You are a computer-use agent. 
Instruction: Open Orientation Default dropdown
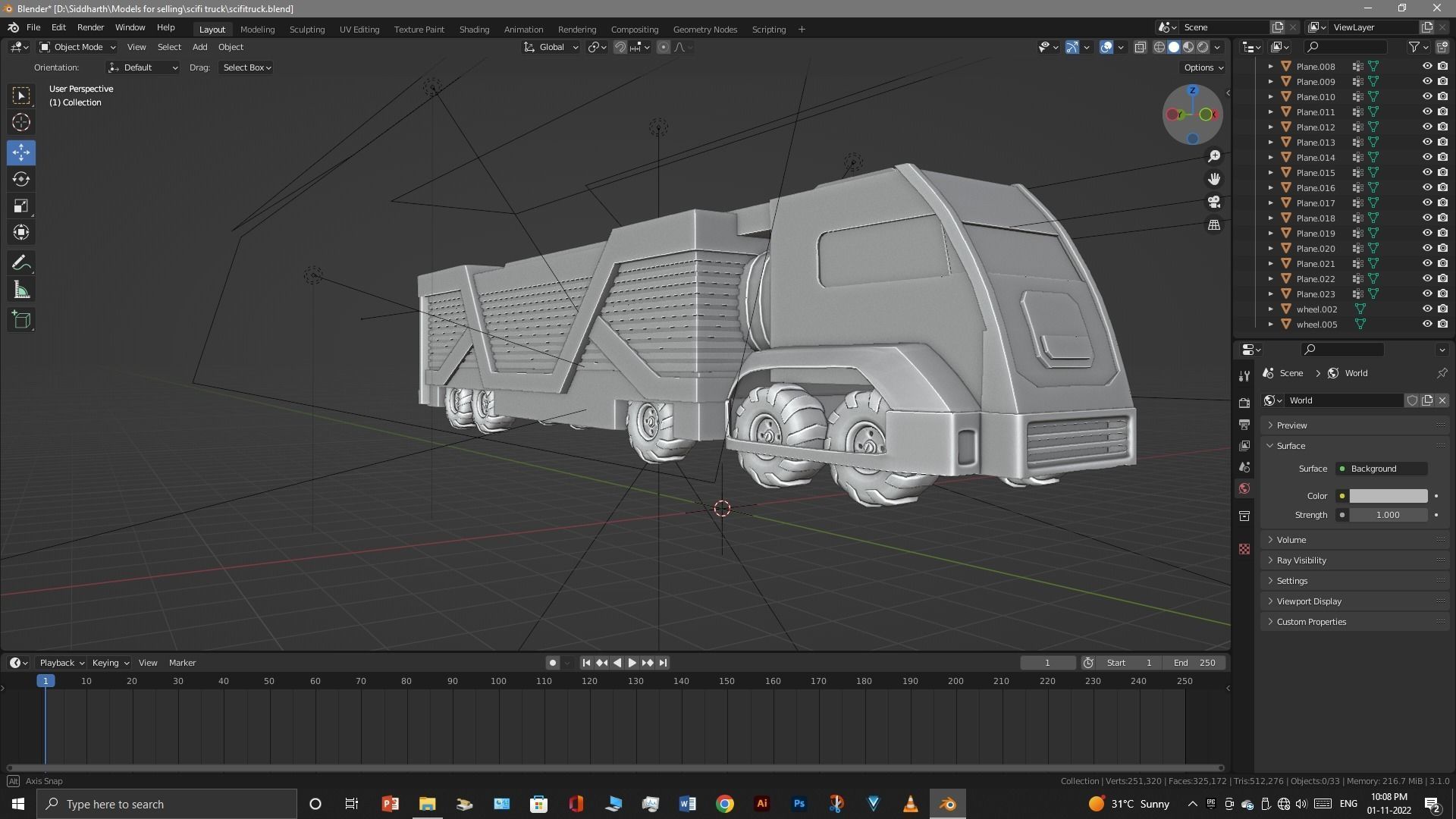tap(143, 67)
